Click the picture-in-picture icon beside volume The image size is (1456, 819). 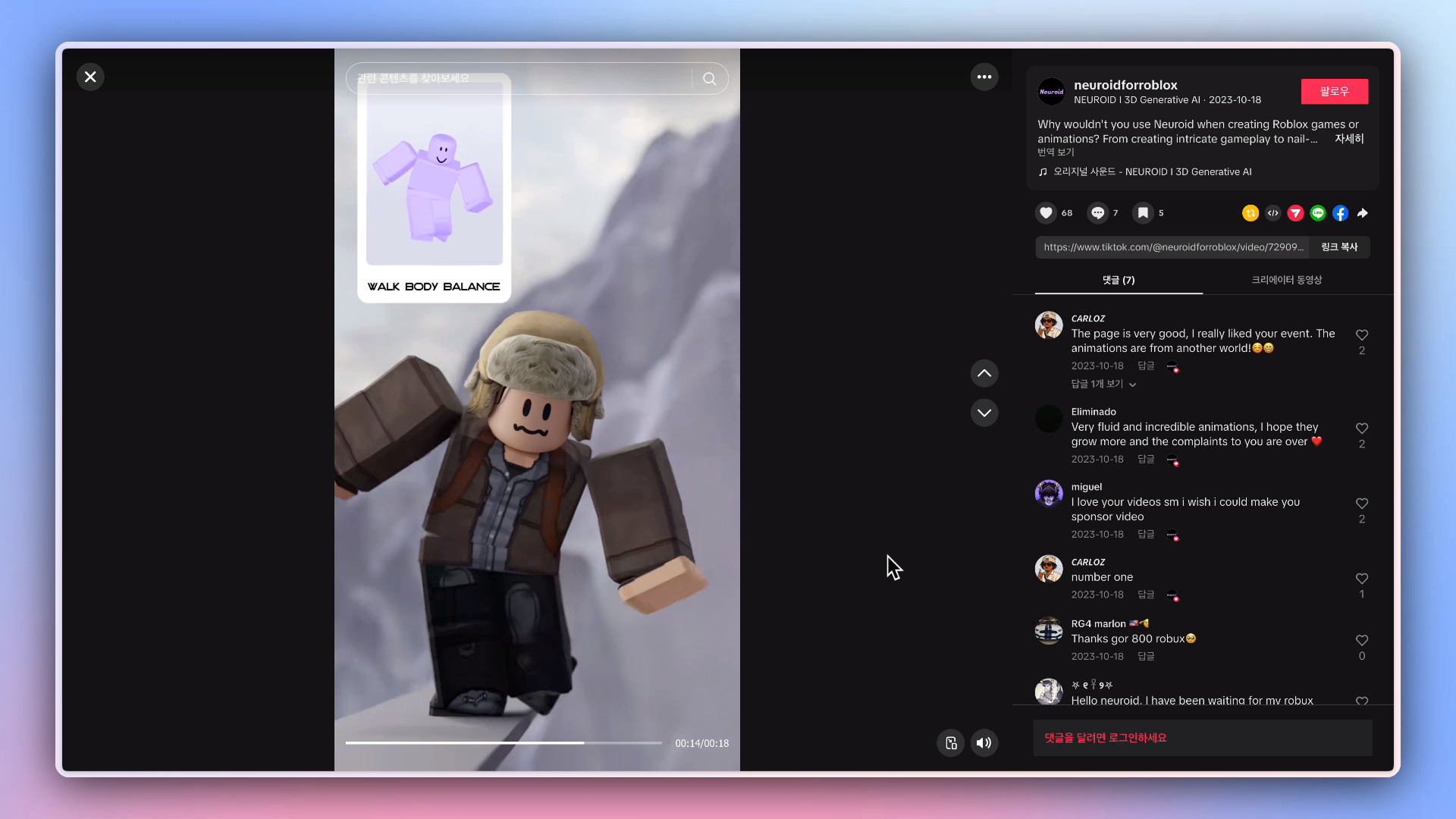click(x=950, y=743)
